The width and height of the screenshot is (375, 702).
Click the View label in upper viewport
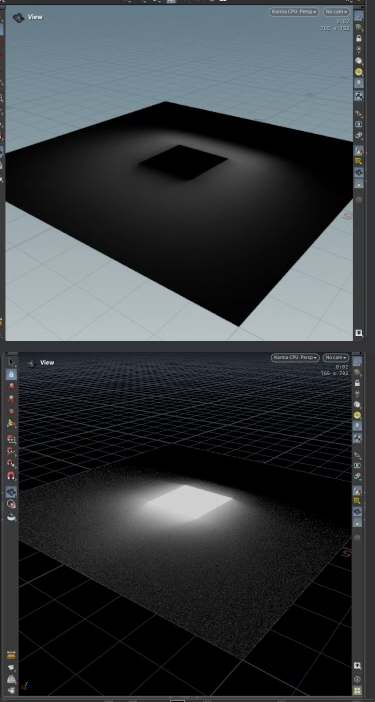(x=35, y=17)
